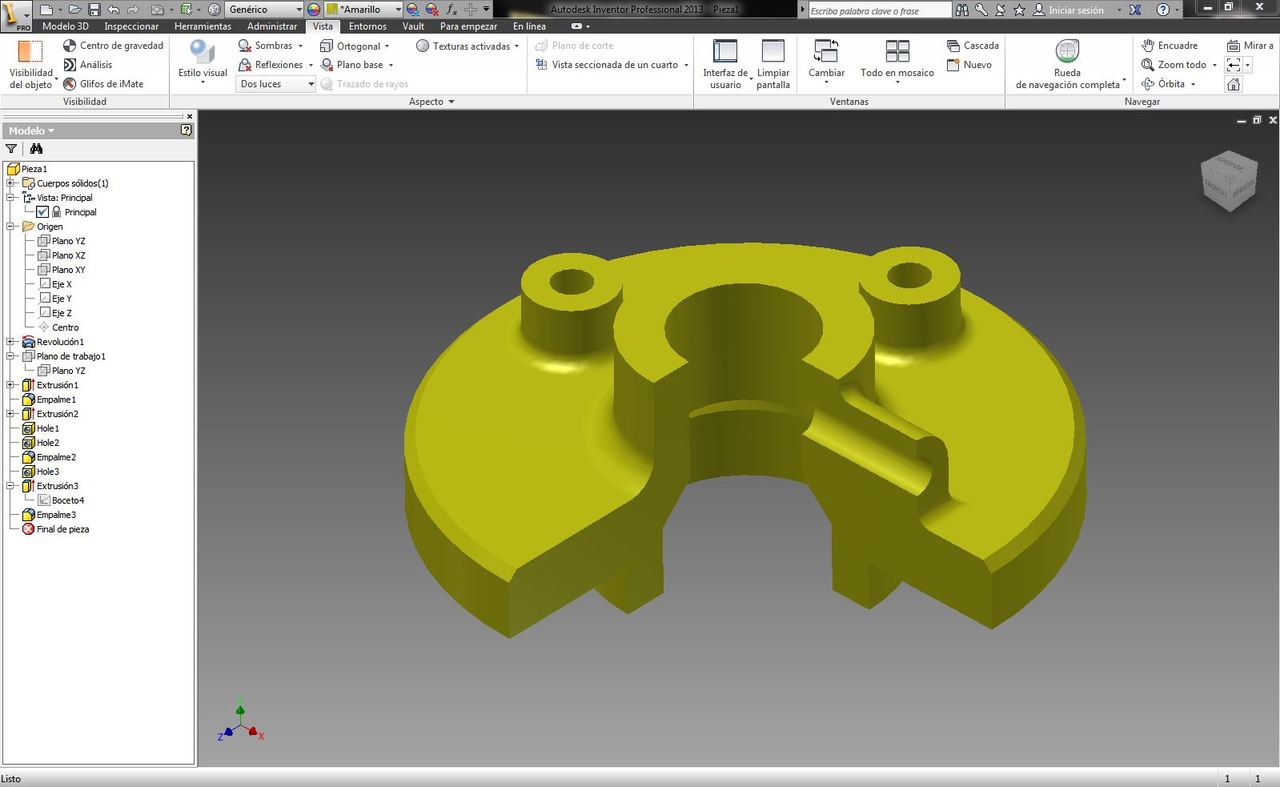Expand the Revolución1 feature
1280x787 pixels.
point(10,342)
